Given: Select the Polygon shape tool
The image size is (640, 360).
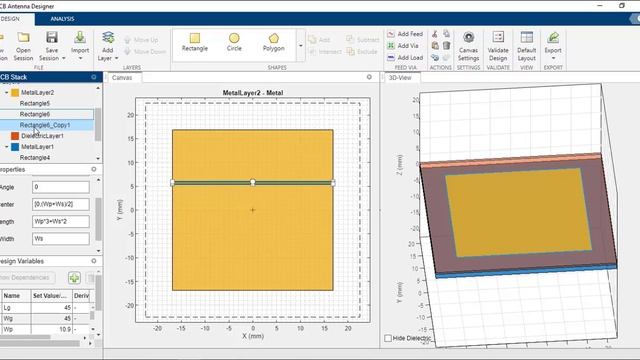Looking at the screenshot, I should click(x=273, y=42).
